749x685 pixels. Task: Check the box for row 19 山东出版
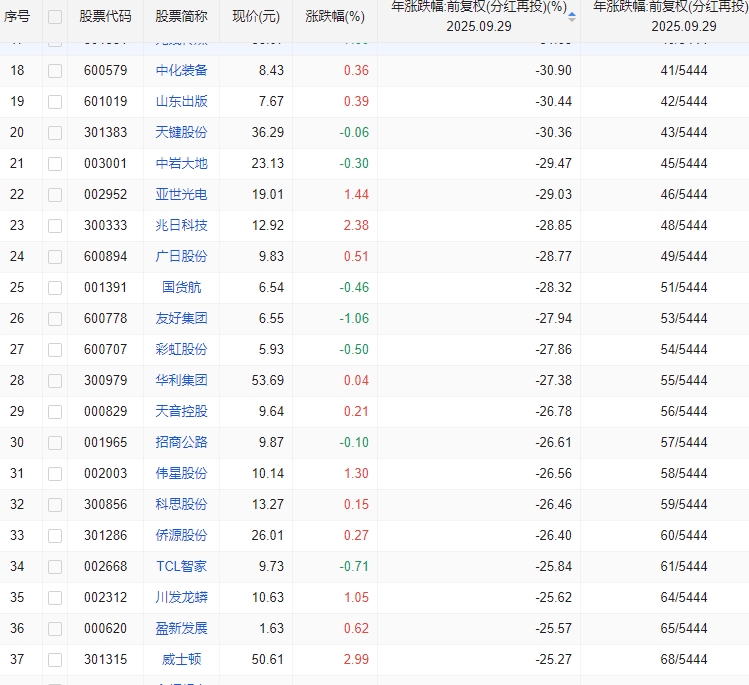pyautogui.click(x=55, y=102)
